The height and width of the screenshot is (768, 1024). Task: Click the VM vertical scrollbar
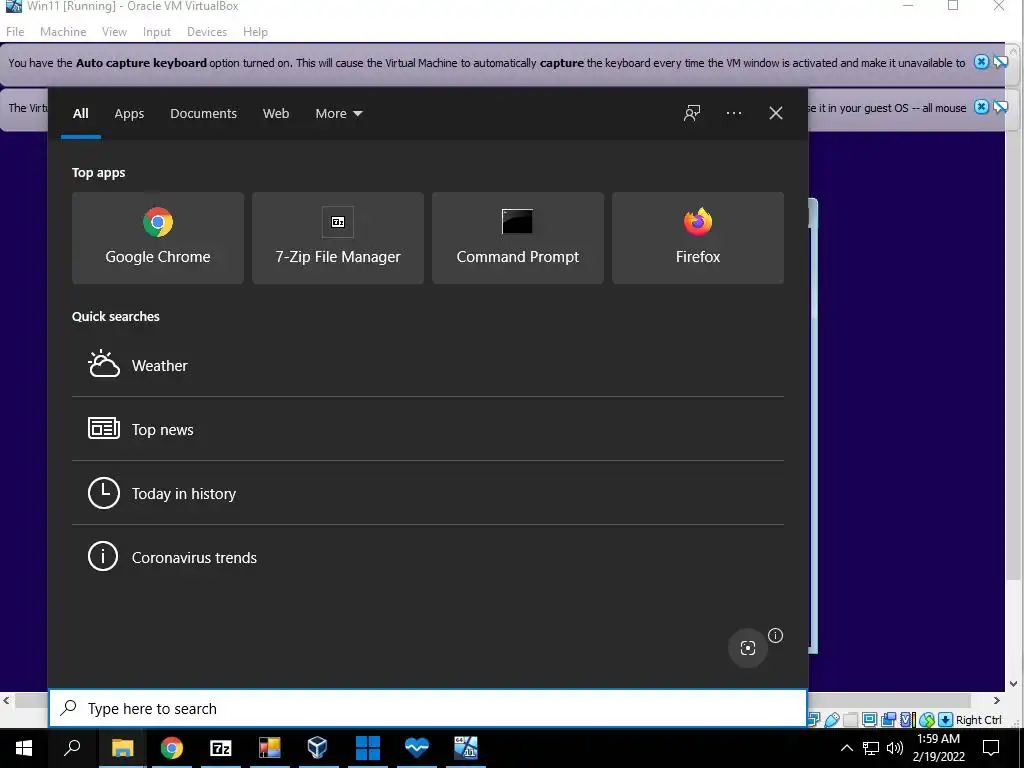click(x=1013, y=320)
